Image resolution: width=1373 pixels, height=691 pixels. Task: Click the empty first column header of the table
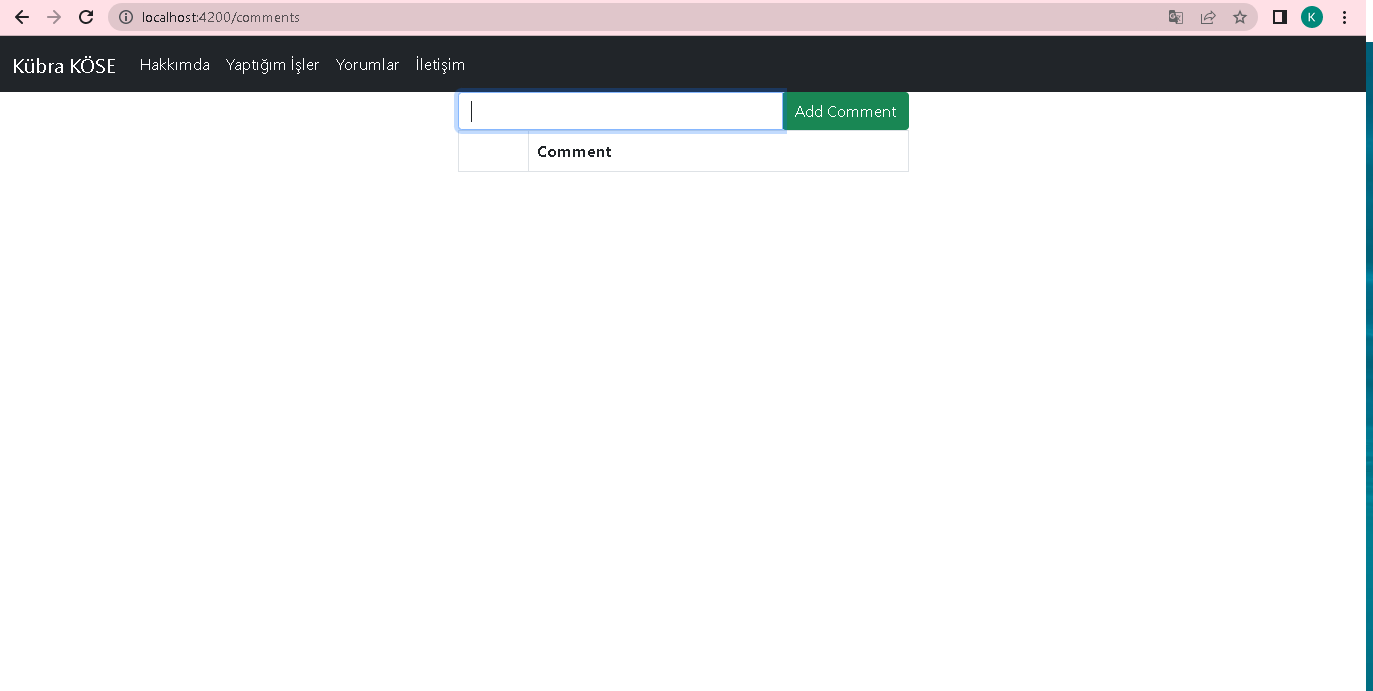click(x=493, y=151)
